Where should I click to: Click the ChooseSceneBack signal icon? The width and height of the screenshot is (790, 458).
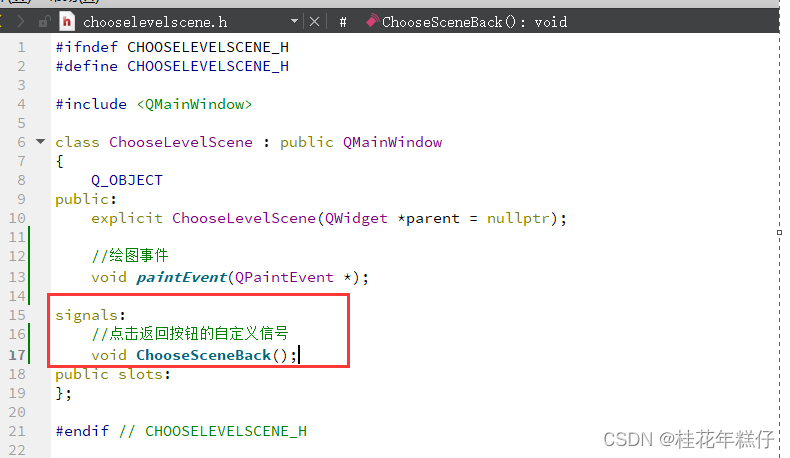(x=372, y=21)
